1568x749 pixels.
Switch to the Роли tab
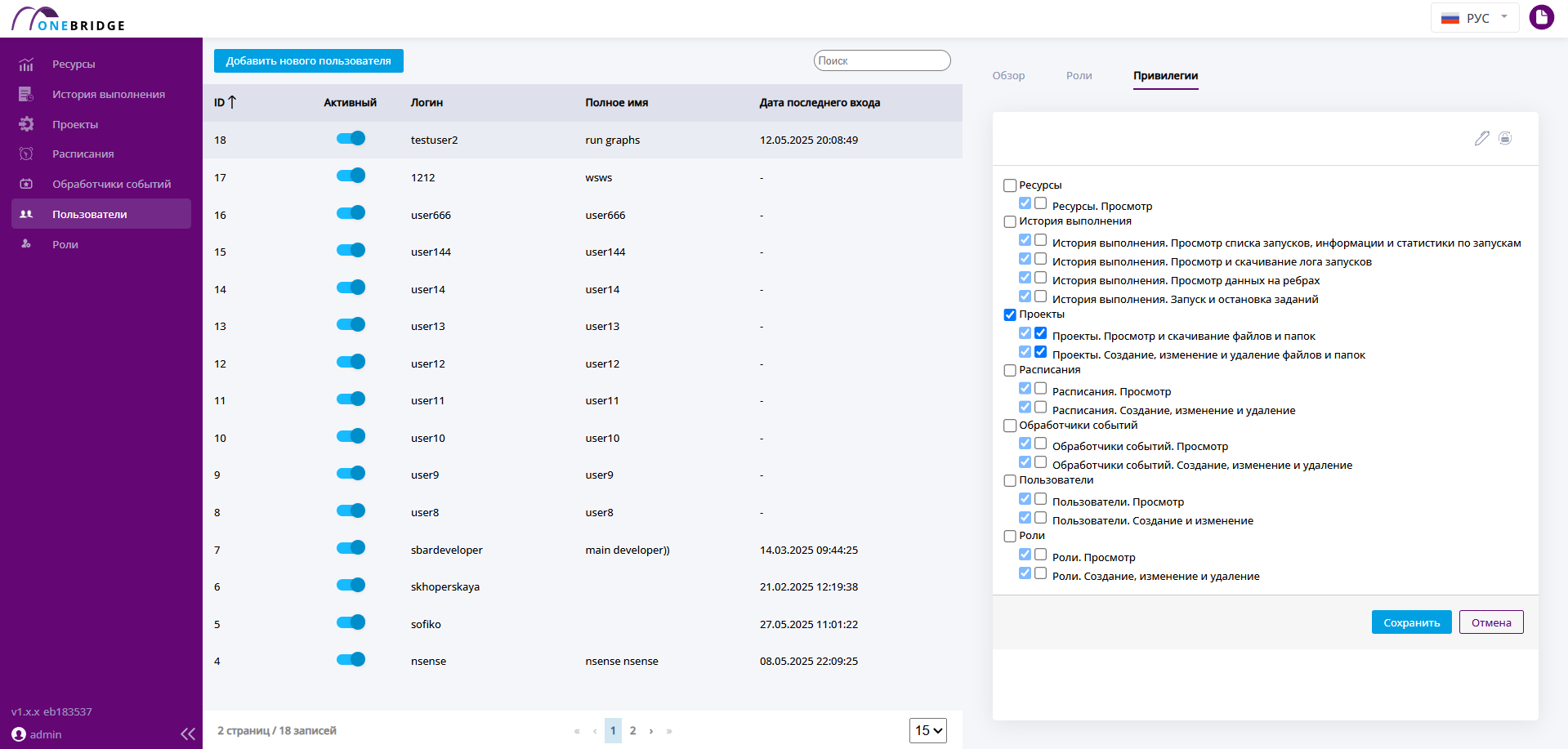[x=1079, y=75]
